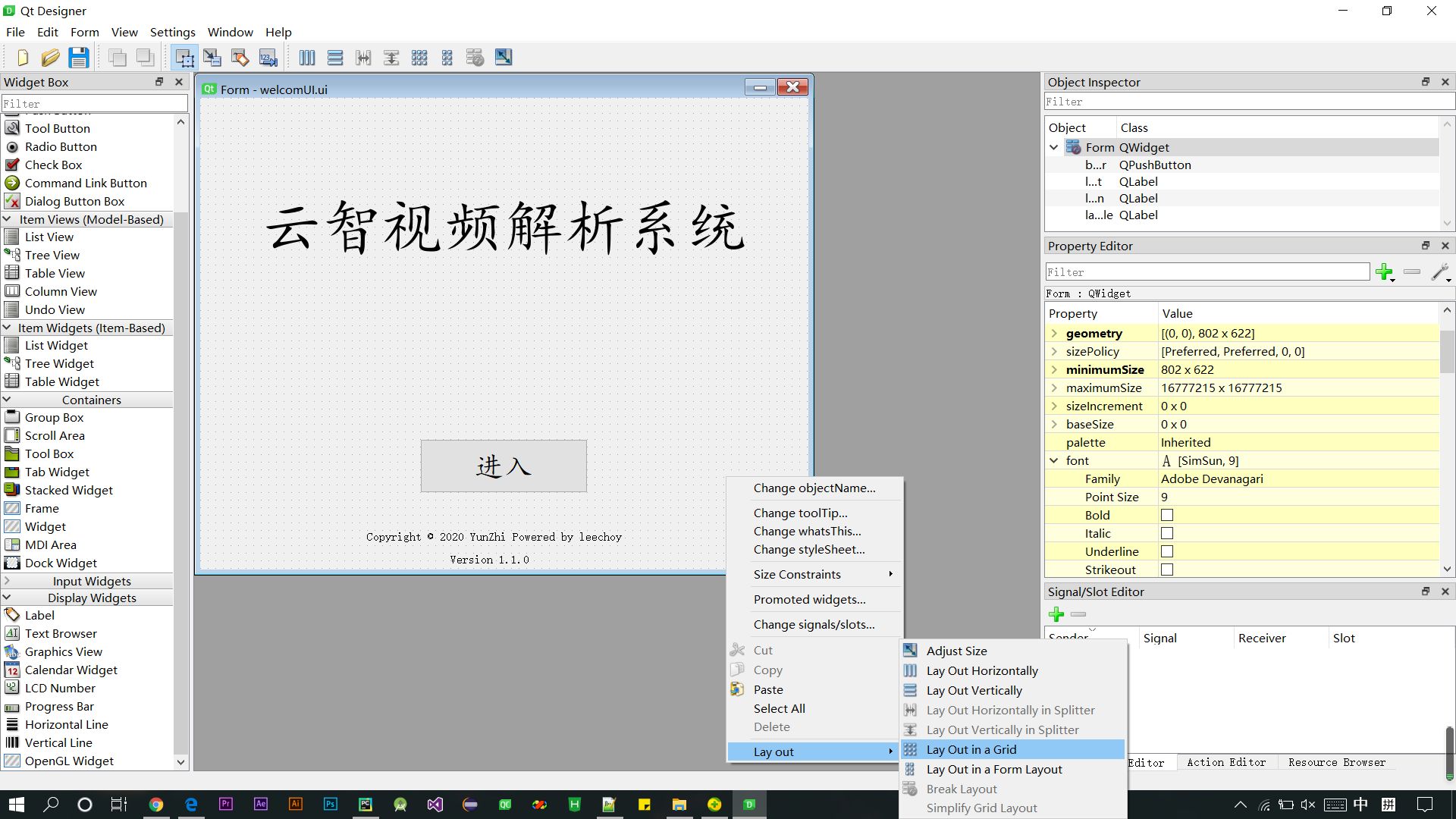
Task: Click the Open file folder icon
Action: click(x=50, y=58)
